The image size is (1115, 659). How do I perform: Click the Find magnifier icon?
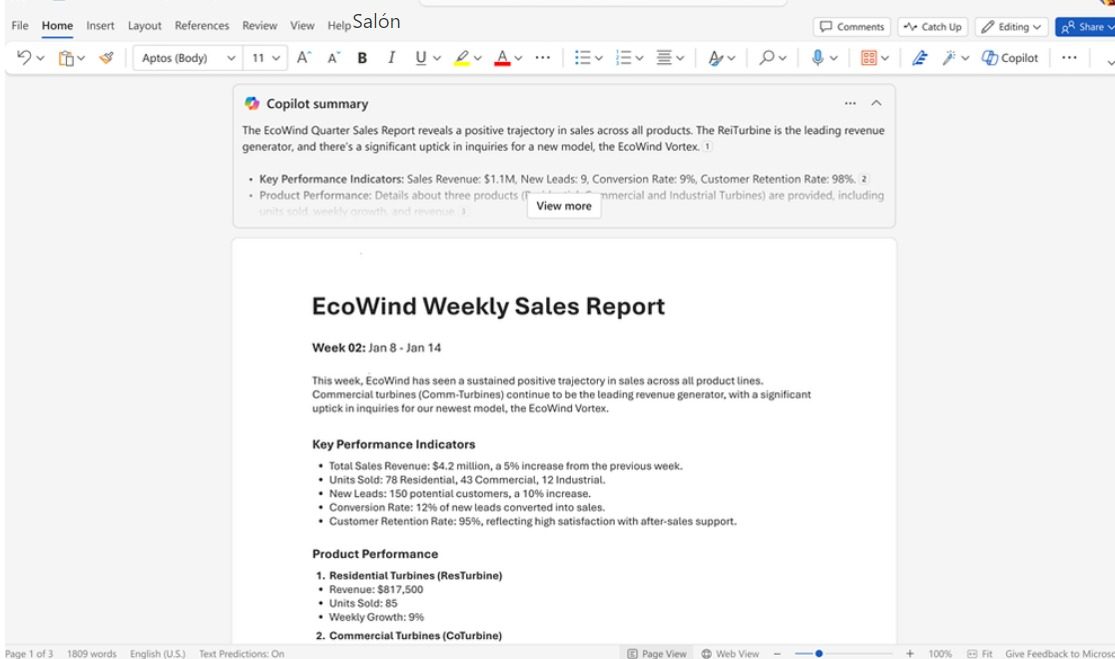click(767, 58)
